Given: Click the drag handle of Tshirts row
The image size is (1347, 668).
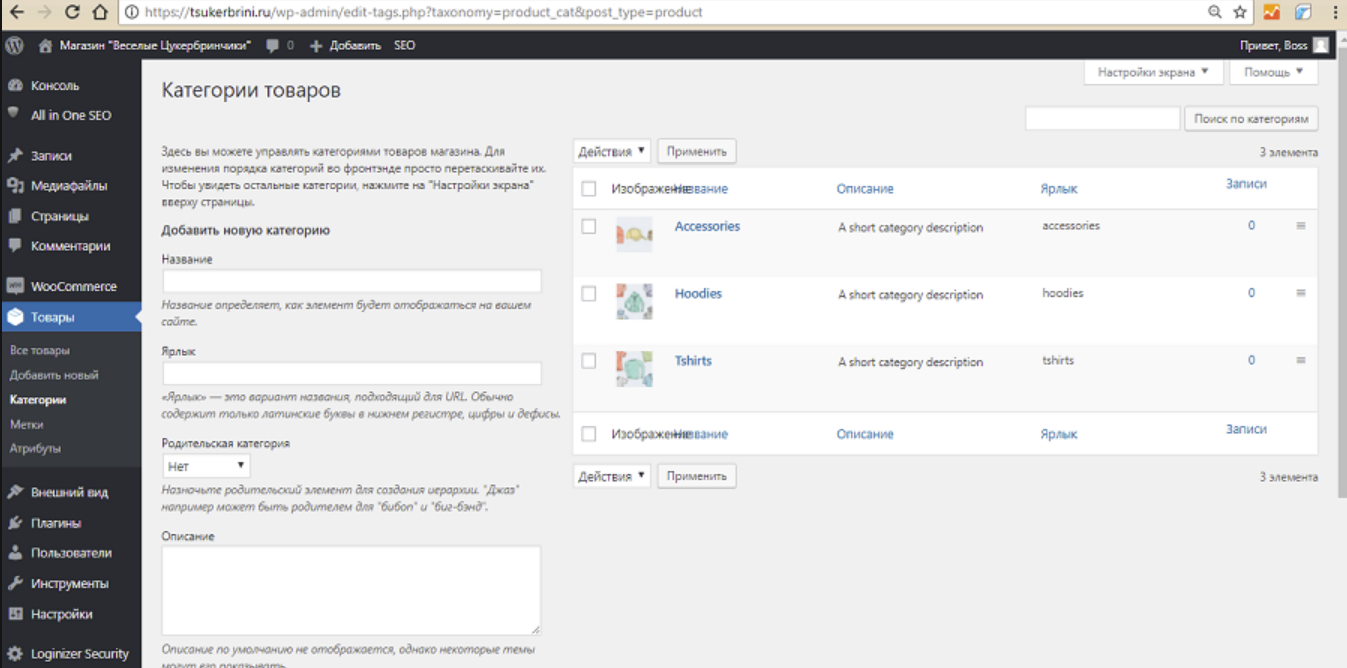Looking at the screenshot, I should click(1301, 360).
